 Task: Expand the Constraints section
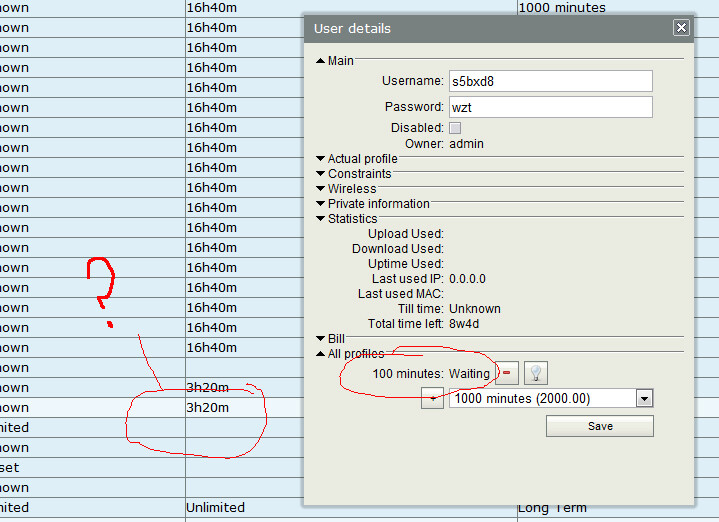(x=321, y=173)
